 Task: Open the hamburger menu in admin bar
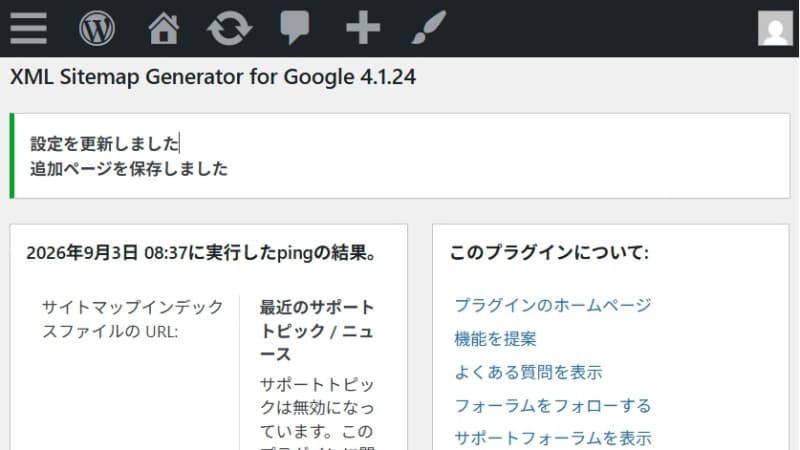point(29,28)
